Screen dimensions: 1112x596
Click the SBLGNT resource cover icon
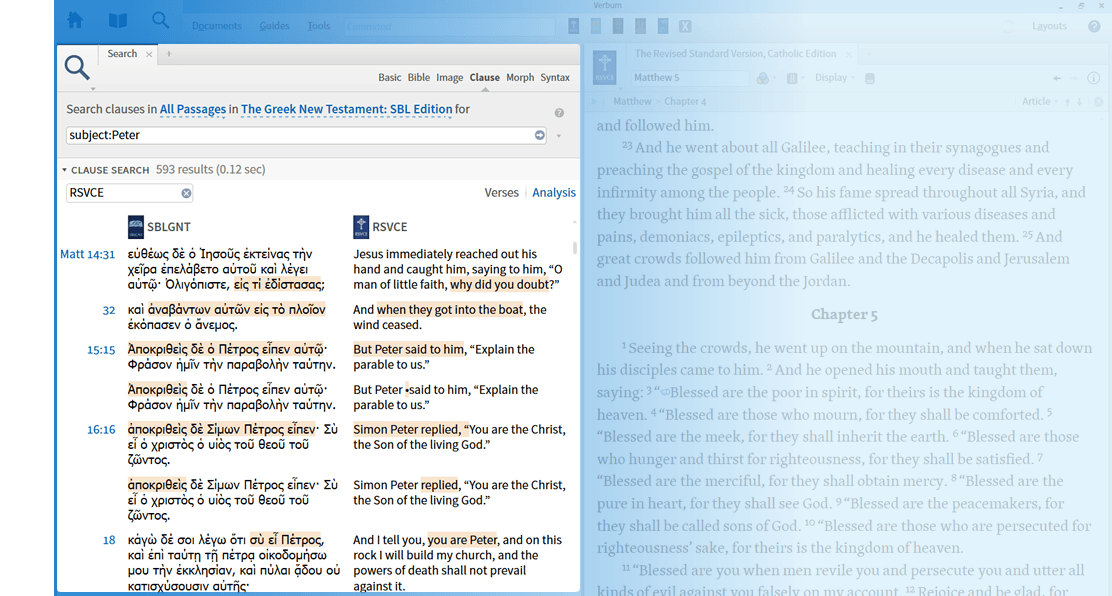tap(135, 227)
